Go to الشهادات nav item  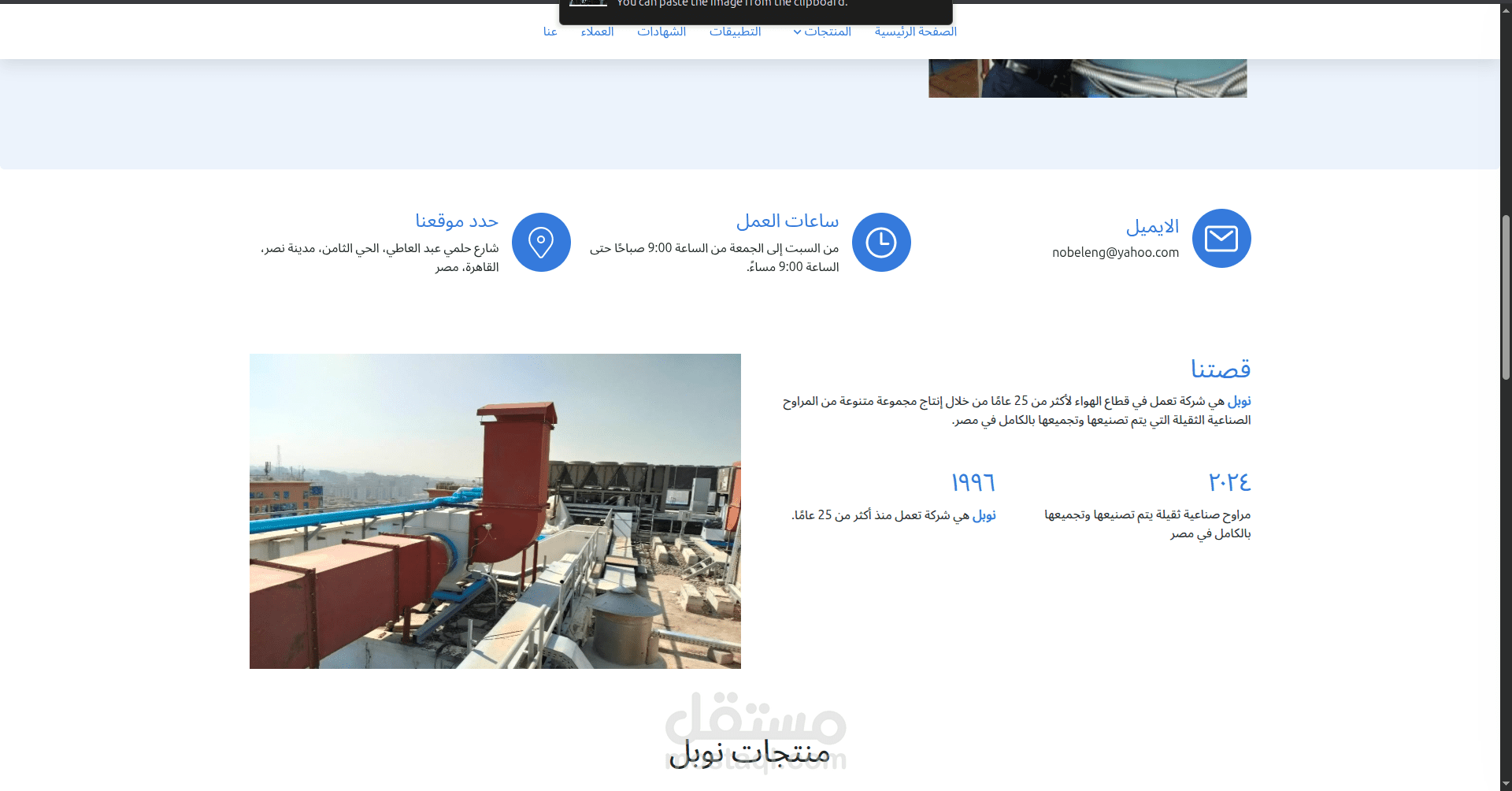click(x=661, y=32)
